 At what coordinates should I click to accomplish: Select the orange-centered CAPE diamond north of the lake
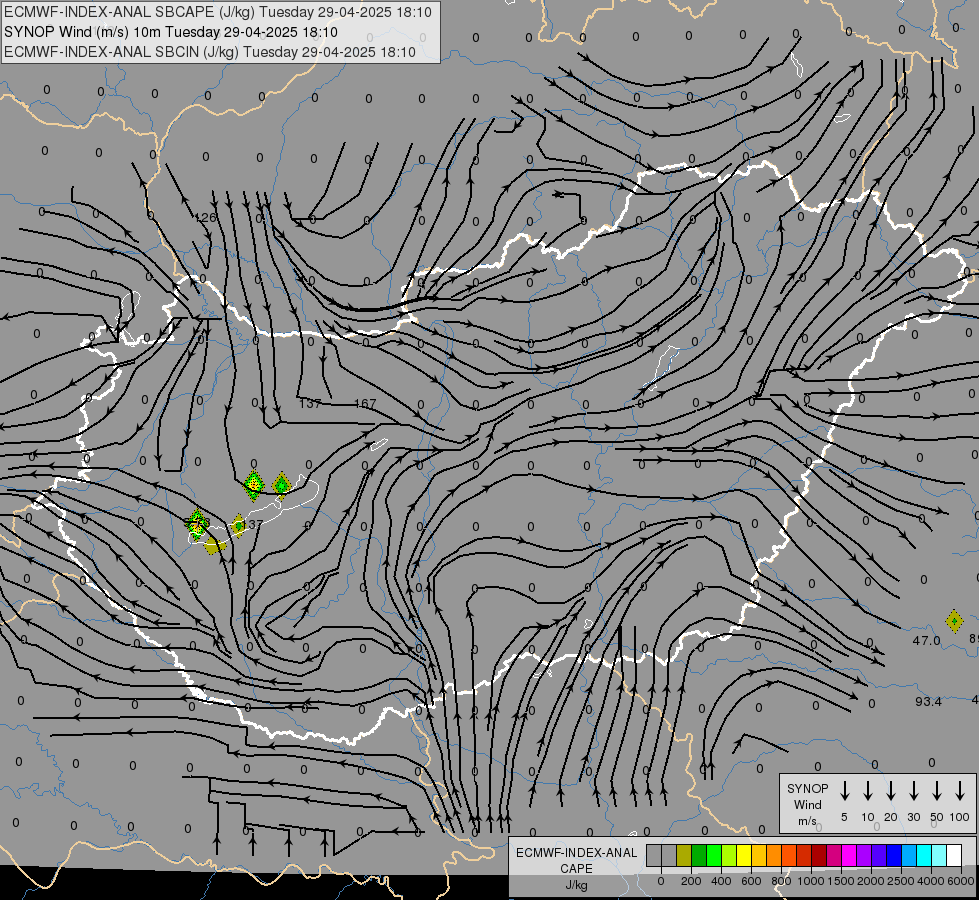(x=253, y=485)
